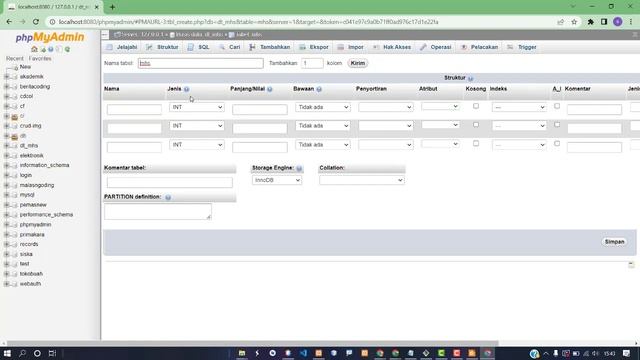Open Jenis INT dropdown in first row
640x360 pixels.
197,107
